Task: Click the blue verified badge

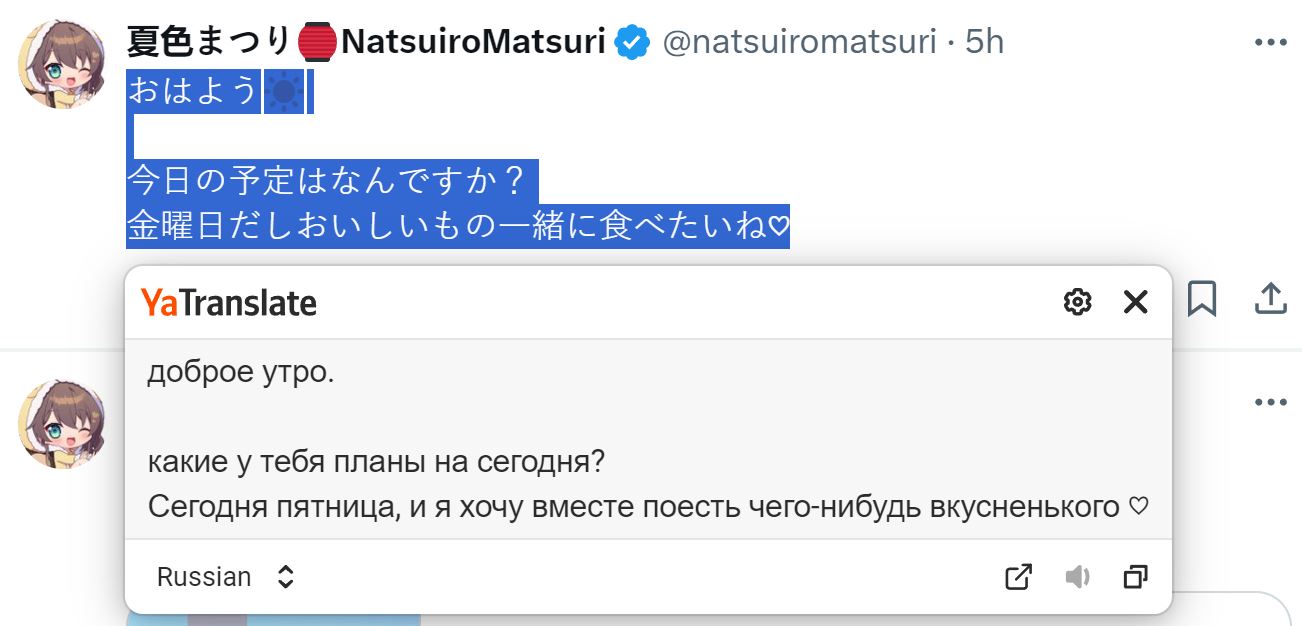Action: (x=632, y=43)
